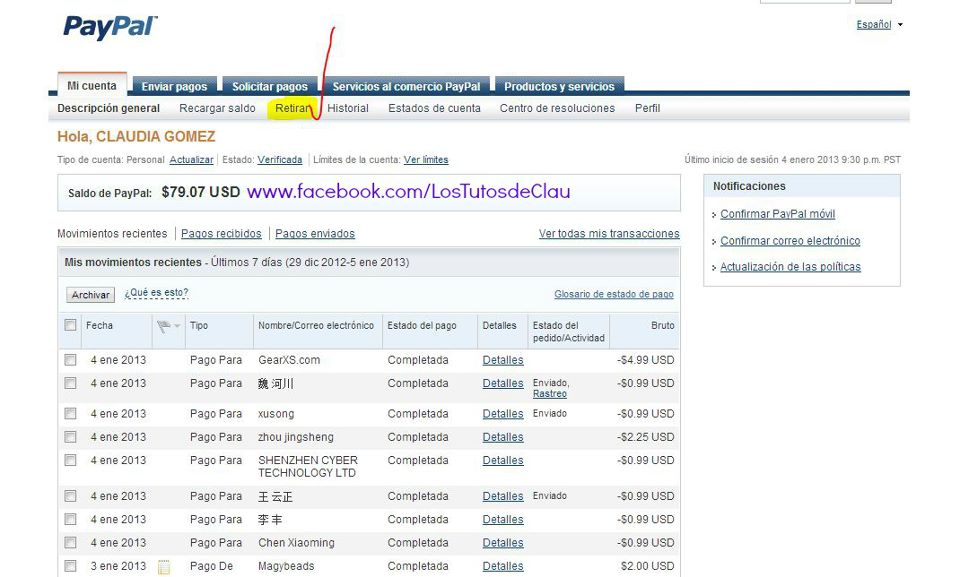Open Actualización de las políticas link
The width and height of the screenshot is (960, 577).
pos(790,266)
